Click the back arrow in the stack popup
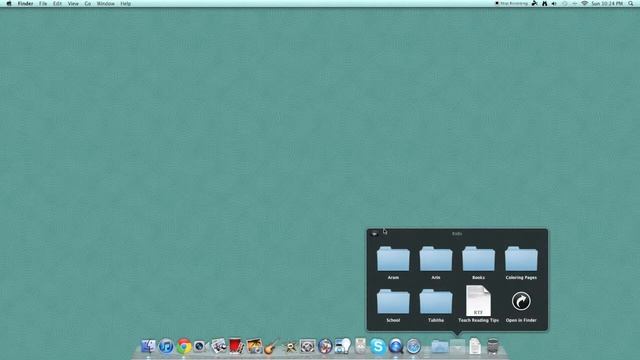The height and width of the screenshot is (360, 640). pos(375,234)
